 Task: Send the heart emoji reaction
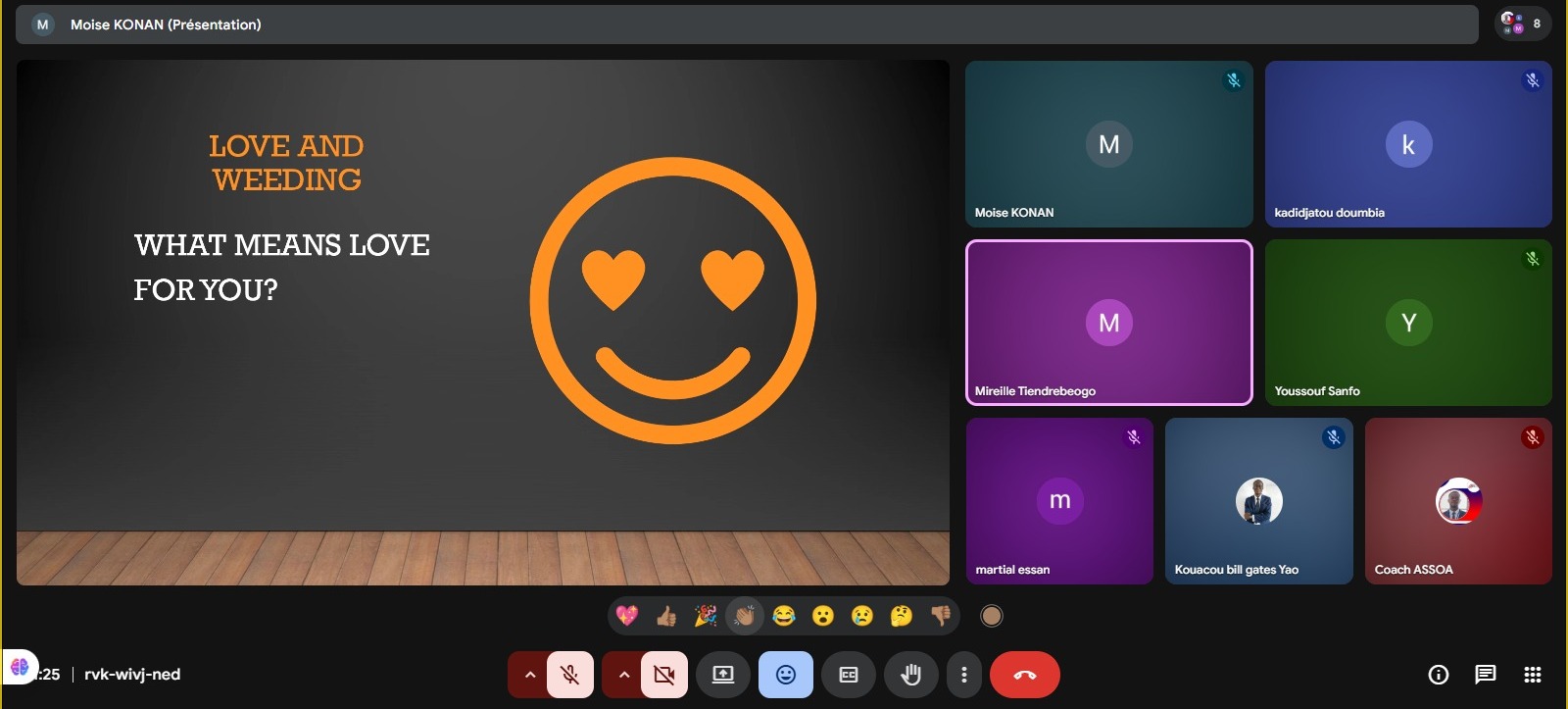point(627,616)
